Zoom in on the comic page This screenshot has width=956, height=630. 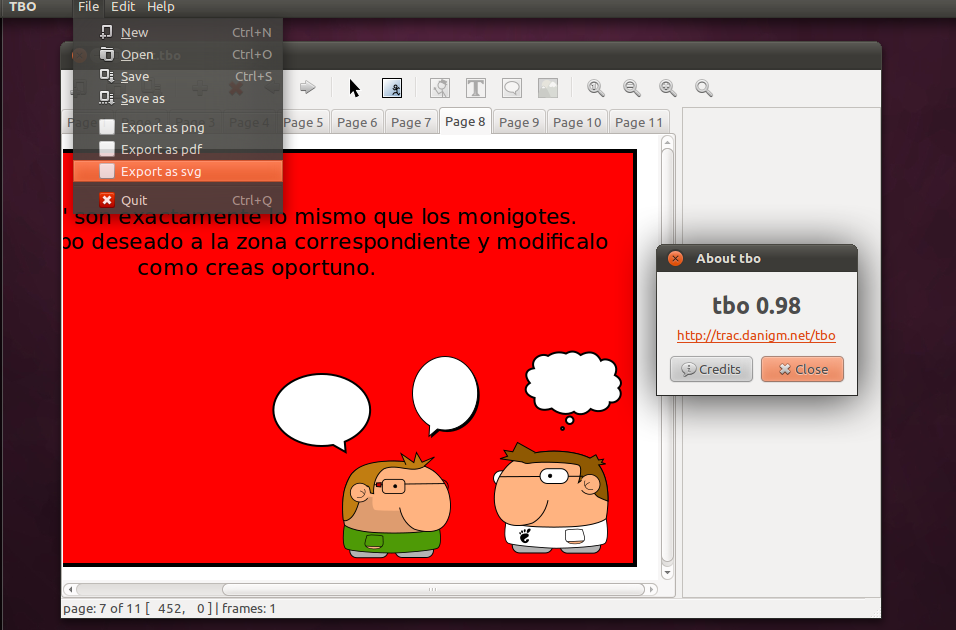[x=595, y=88]
